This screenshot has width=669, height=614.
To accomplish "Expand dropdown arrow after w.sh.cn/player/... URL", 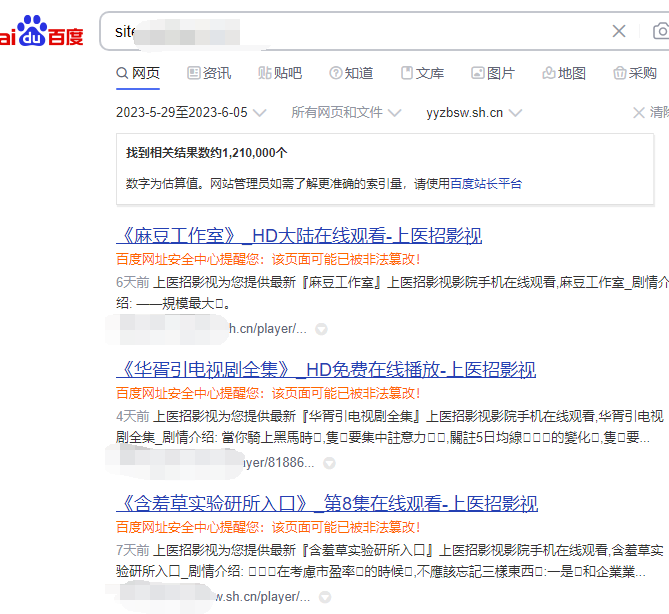I will tap(325, 597).
